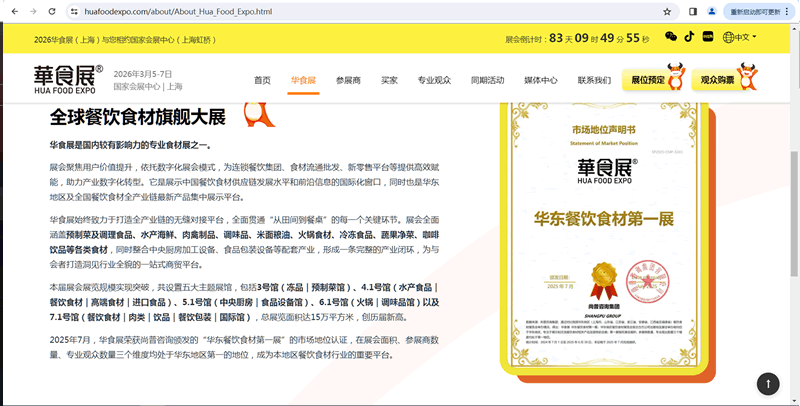Select the 首页 nav item

pyautogui.click(x=262, y=80)
